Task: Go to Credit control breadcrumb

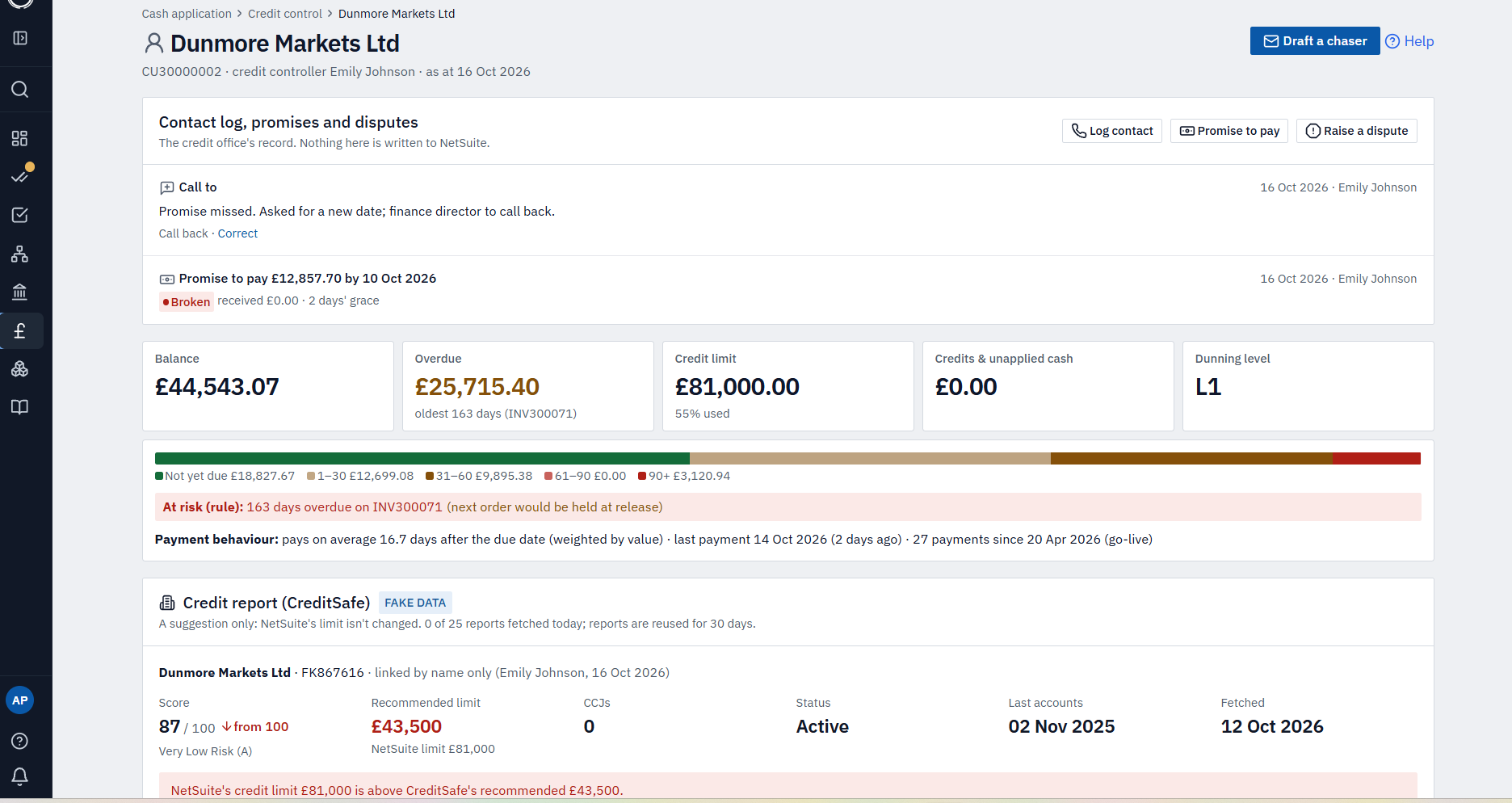Action: point(285,14)
